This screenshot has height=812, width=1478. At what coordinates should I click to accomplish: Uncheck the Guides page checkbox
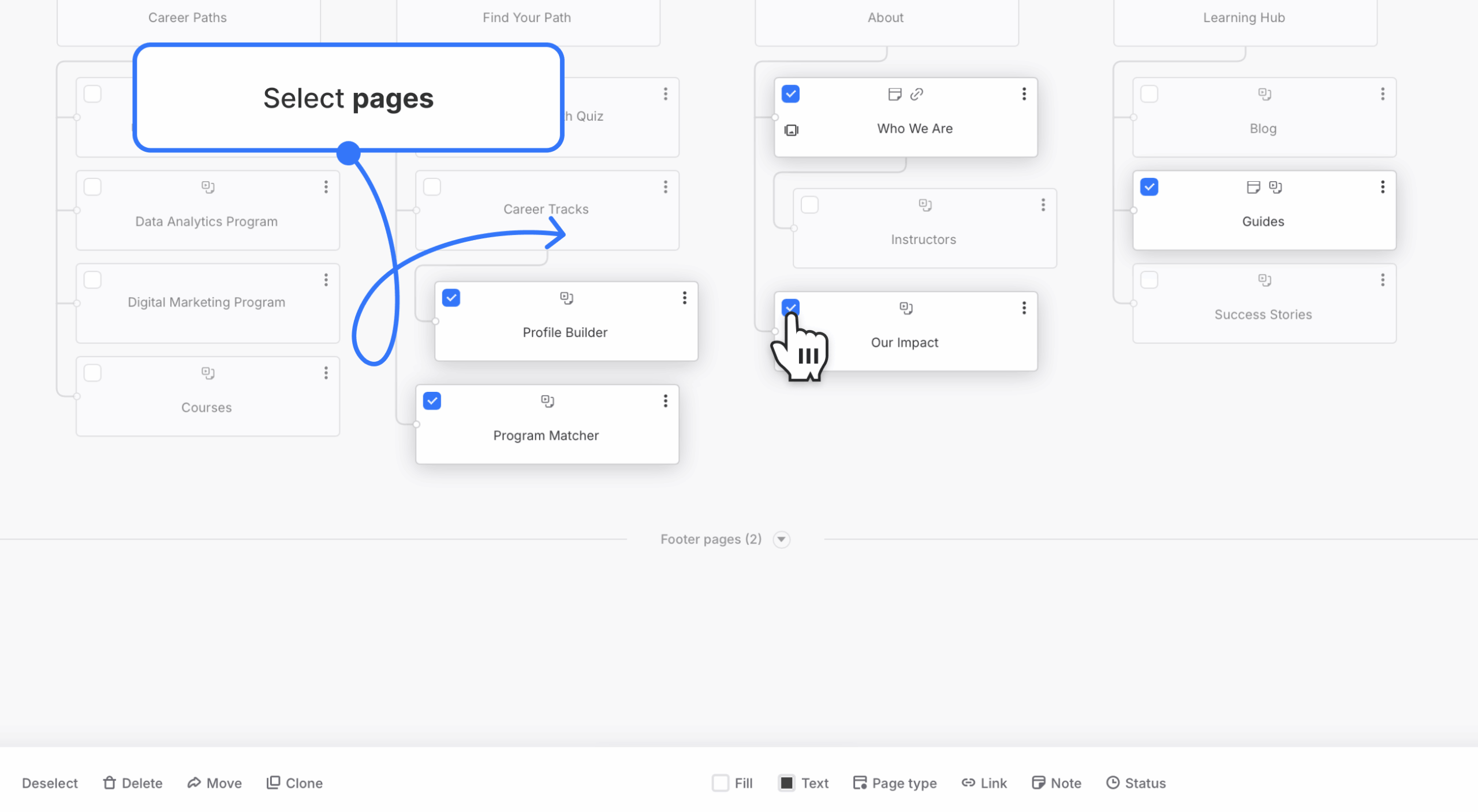(x=1149, y=187)
